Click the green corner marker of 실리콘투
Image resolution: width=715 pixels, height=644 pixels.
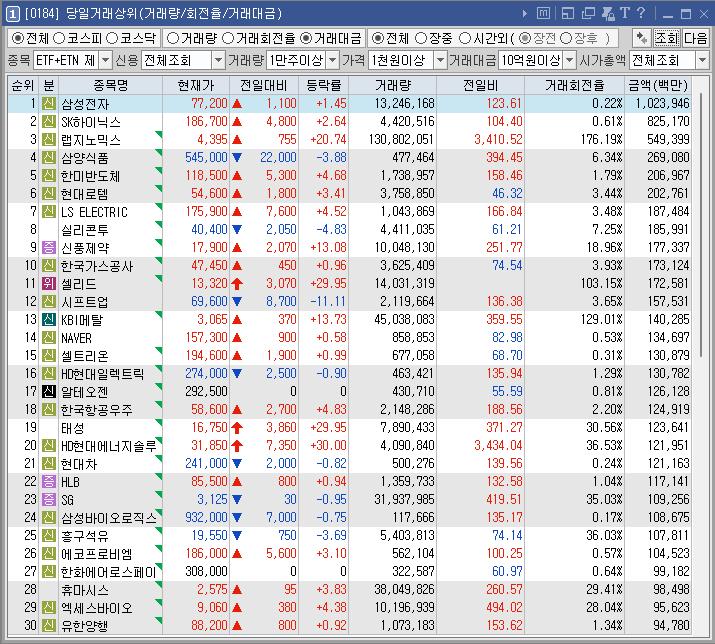click(x=159, y=225)
